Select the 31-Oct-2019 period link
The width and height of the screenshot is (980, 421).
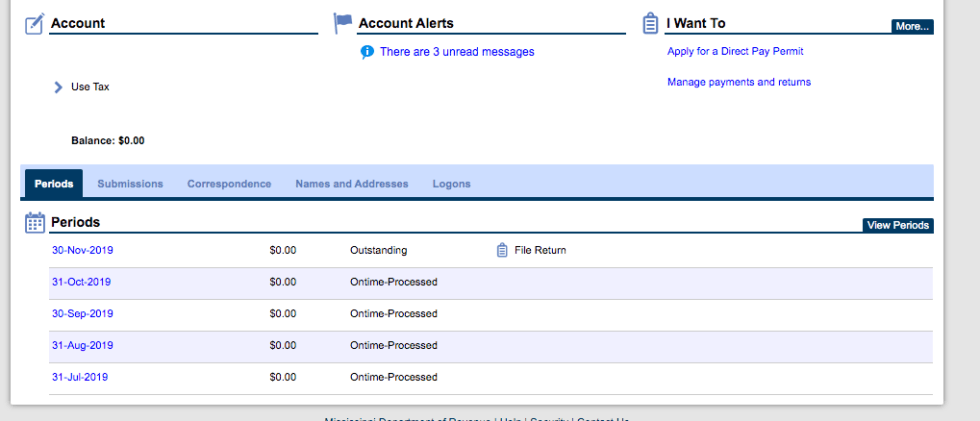pos(81,282)
